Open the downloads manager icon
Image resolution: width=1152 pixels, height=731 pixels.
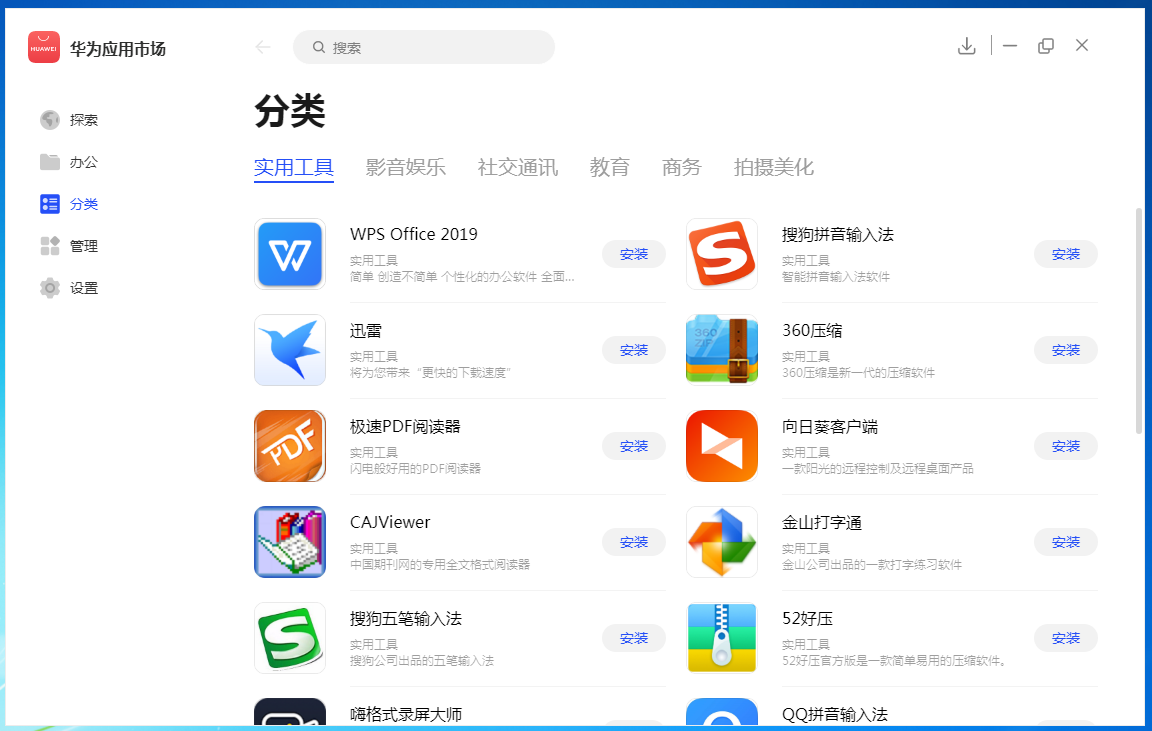(967, 46)
